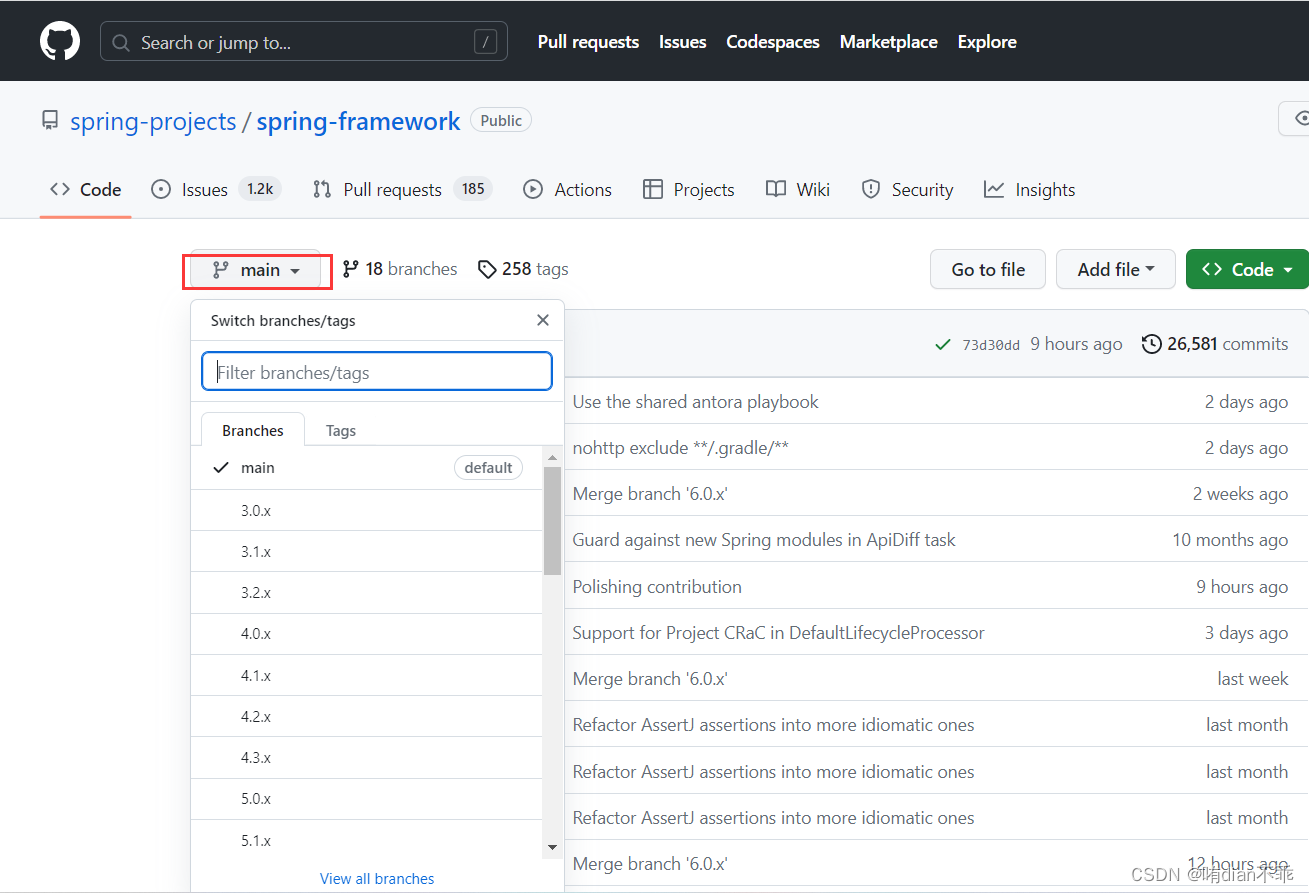Click the repository book icon beside spring-projects
Image resolution: width=1309 pixels, height=893 pixels.
50,122
